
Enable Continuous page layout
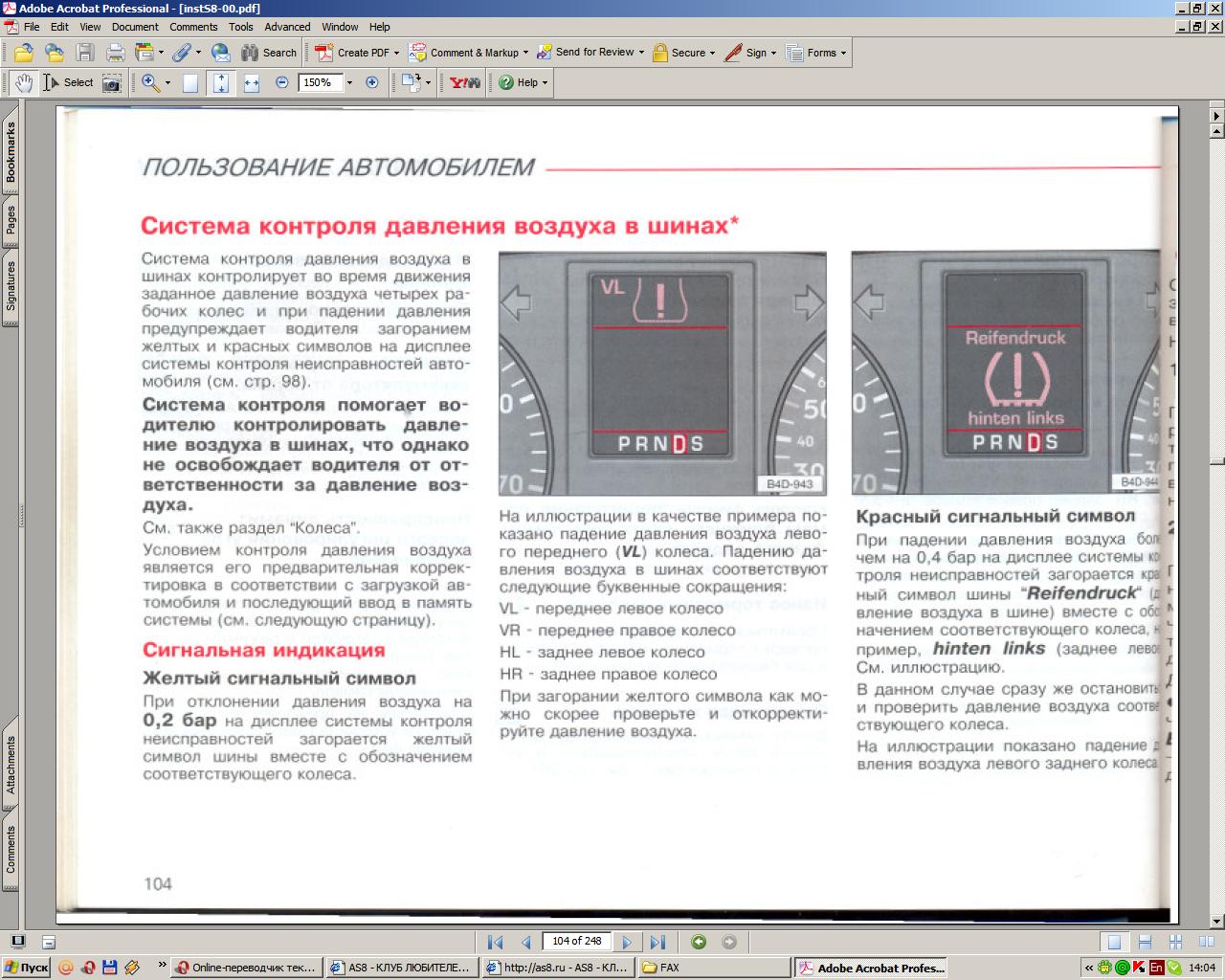pyautogui.click(x=1145, y=942)
